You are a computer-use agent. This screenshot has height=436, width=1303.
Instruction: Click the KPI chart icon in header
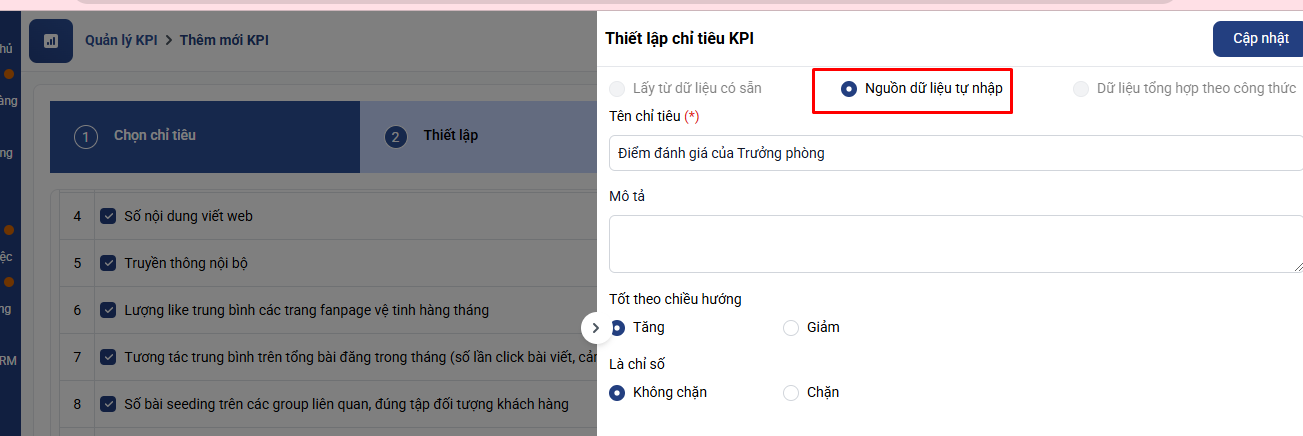(x=51, y=41)
